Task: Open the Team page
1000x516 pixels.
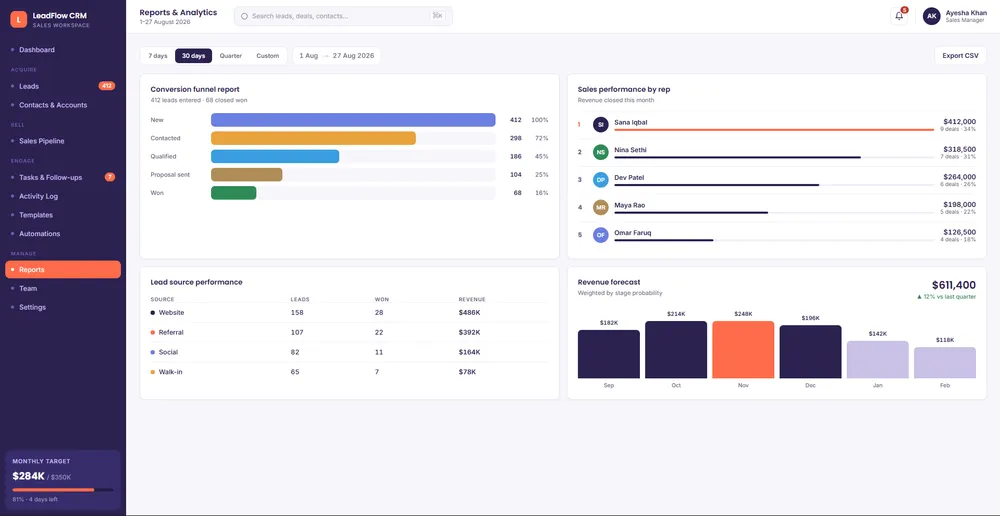Action: [62, 288]
